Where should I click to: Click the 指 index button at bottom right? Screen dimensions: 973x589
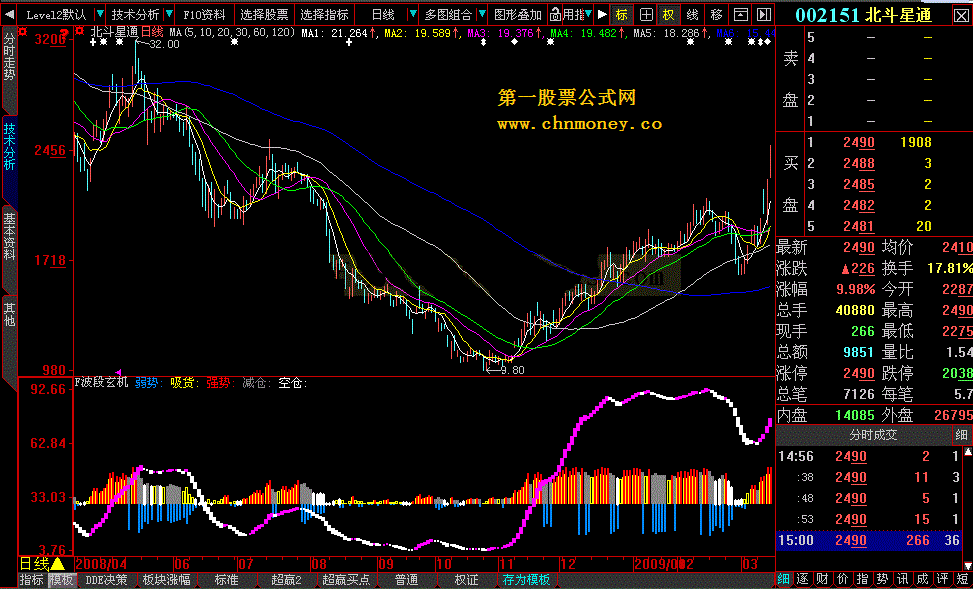coord(862,580)
